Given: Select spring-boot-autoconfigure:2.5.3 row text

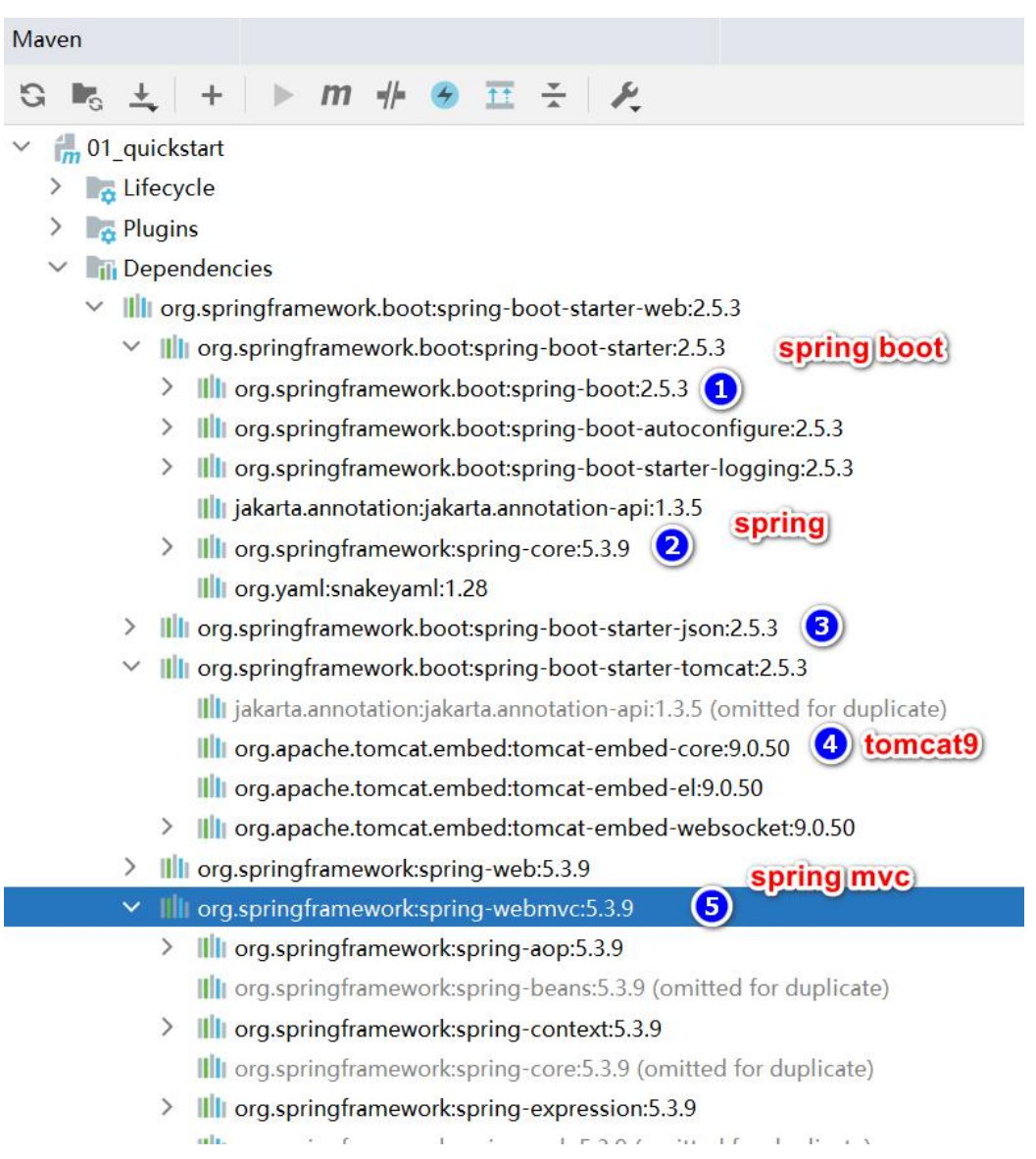Looking at the screenshot, I should (539, 428).
